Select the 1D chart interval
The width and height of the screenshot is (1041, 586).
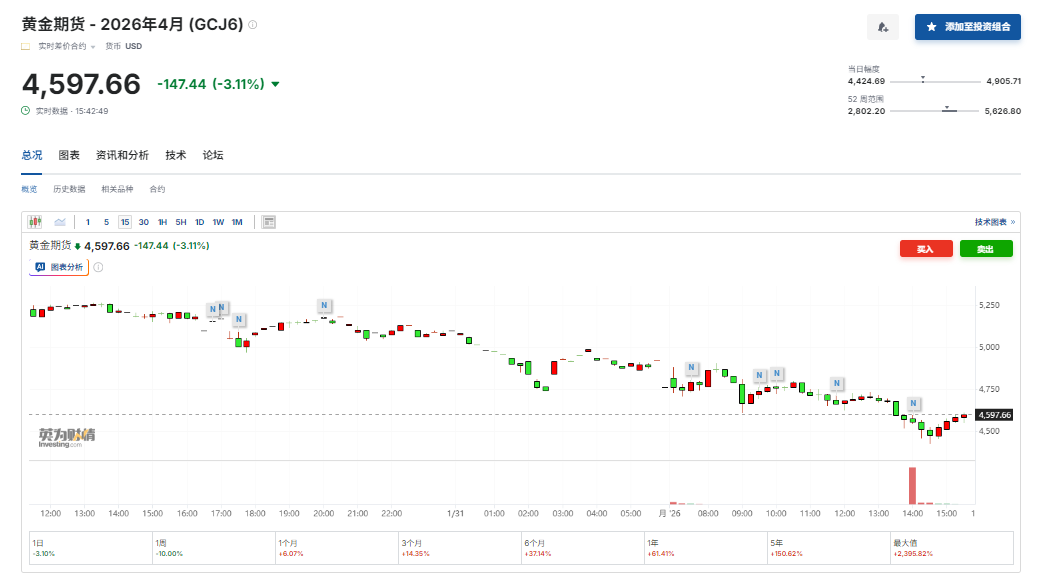pyautogui.click(x=199, y=222)
